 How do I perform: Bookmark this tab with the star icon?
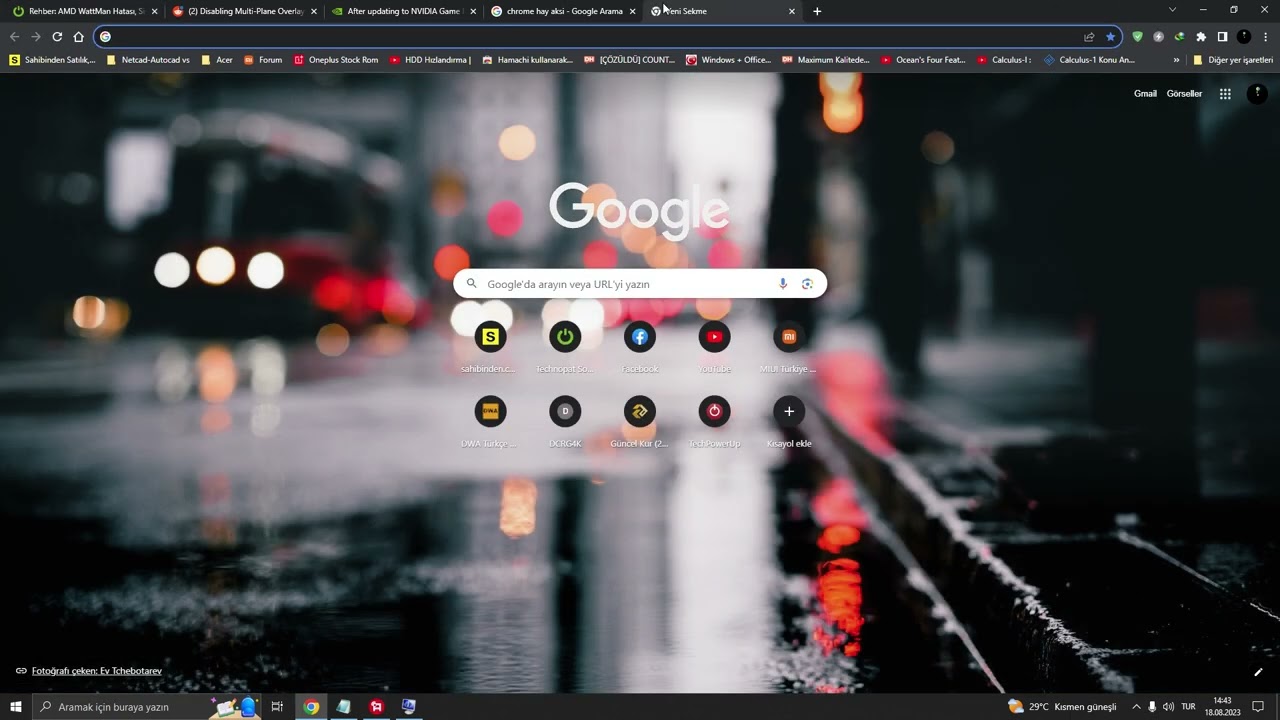tap(1110, 37)
